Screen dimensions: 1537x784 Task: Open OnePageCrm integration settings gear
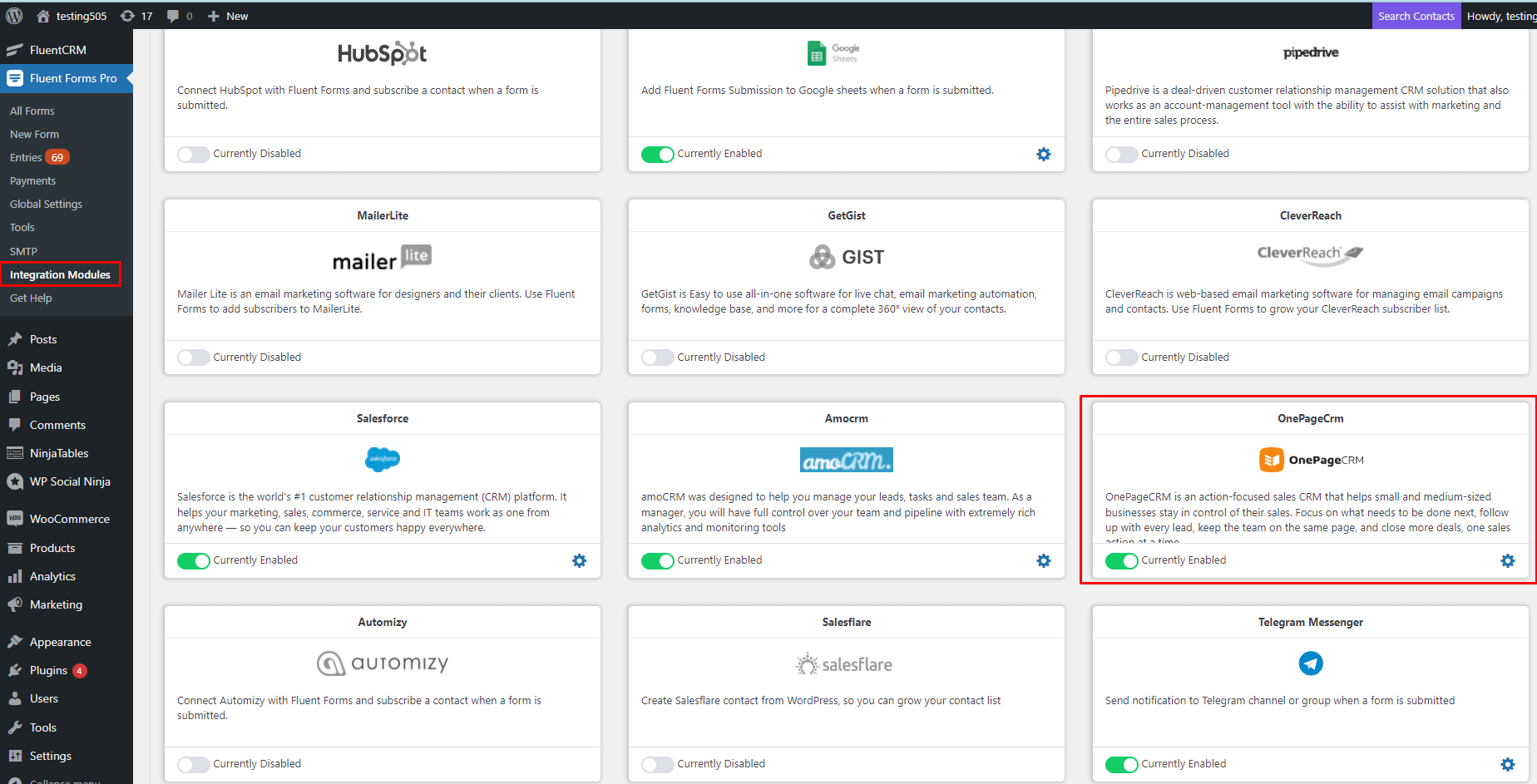1507,560
